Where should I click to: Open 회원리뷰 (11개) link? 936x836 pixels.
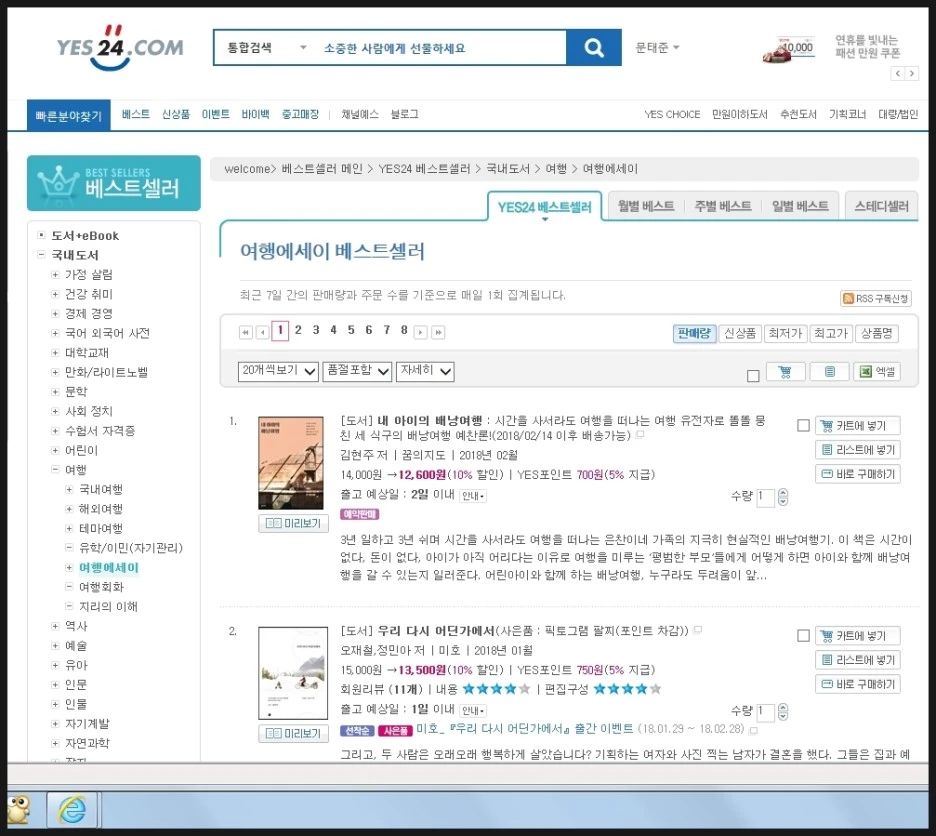click(x=381, y=689)
